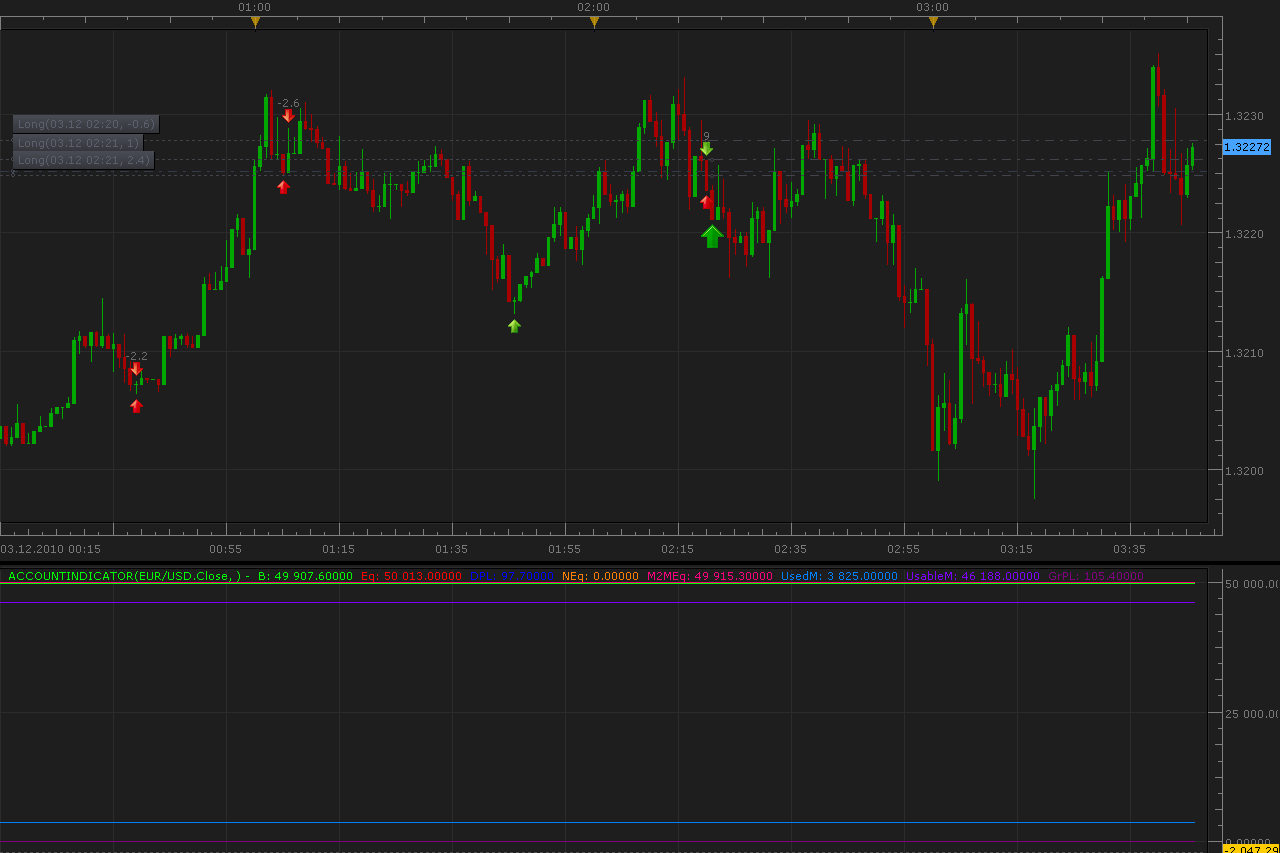The width and height of the screenshot is (1280, 853).
Task: Click the top time label 03:00
Action: click(932, 7)
